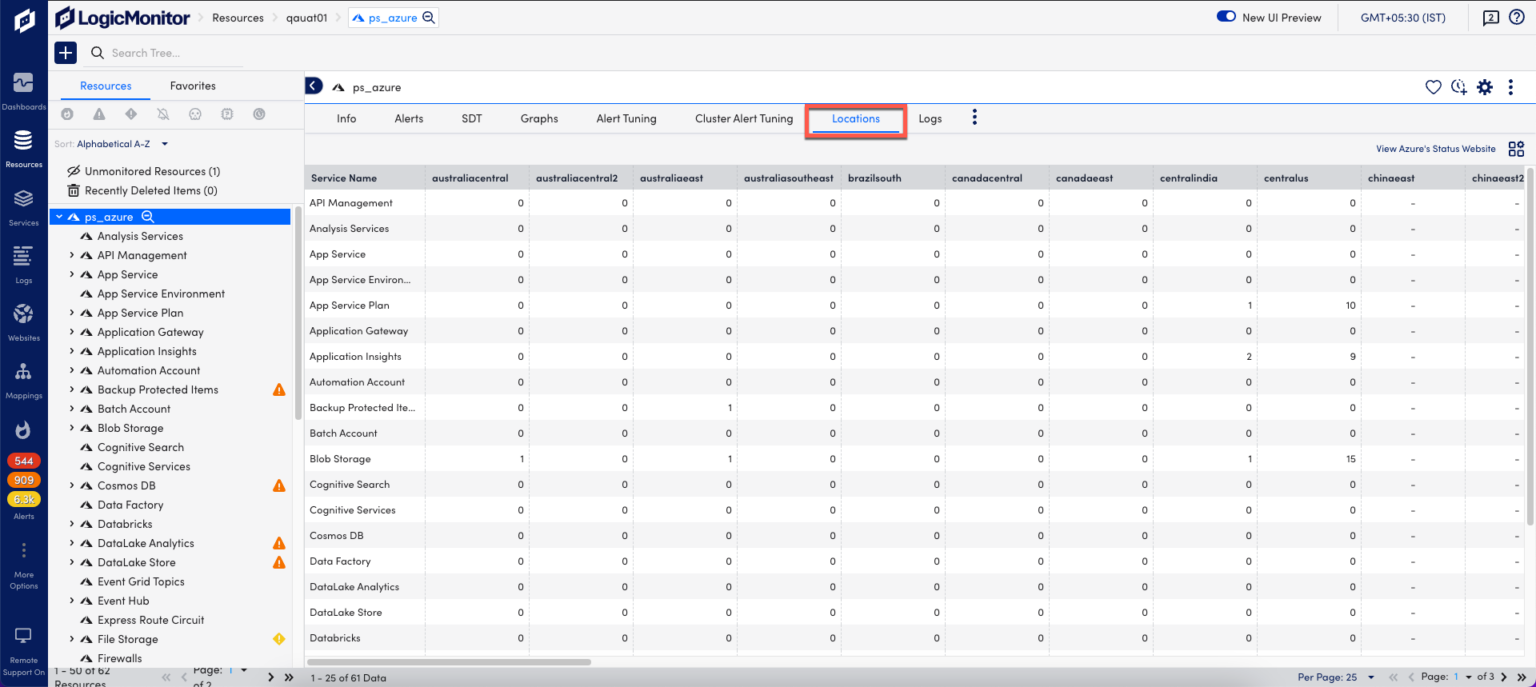This screenshot has width=1536, height=687.
Task: Click the qauat01 breadcrumb link
Action: 307,18
